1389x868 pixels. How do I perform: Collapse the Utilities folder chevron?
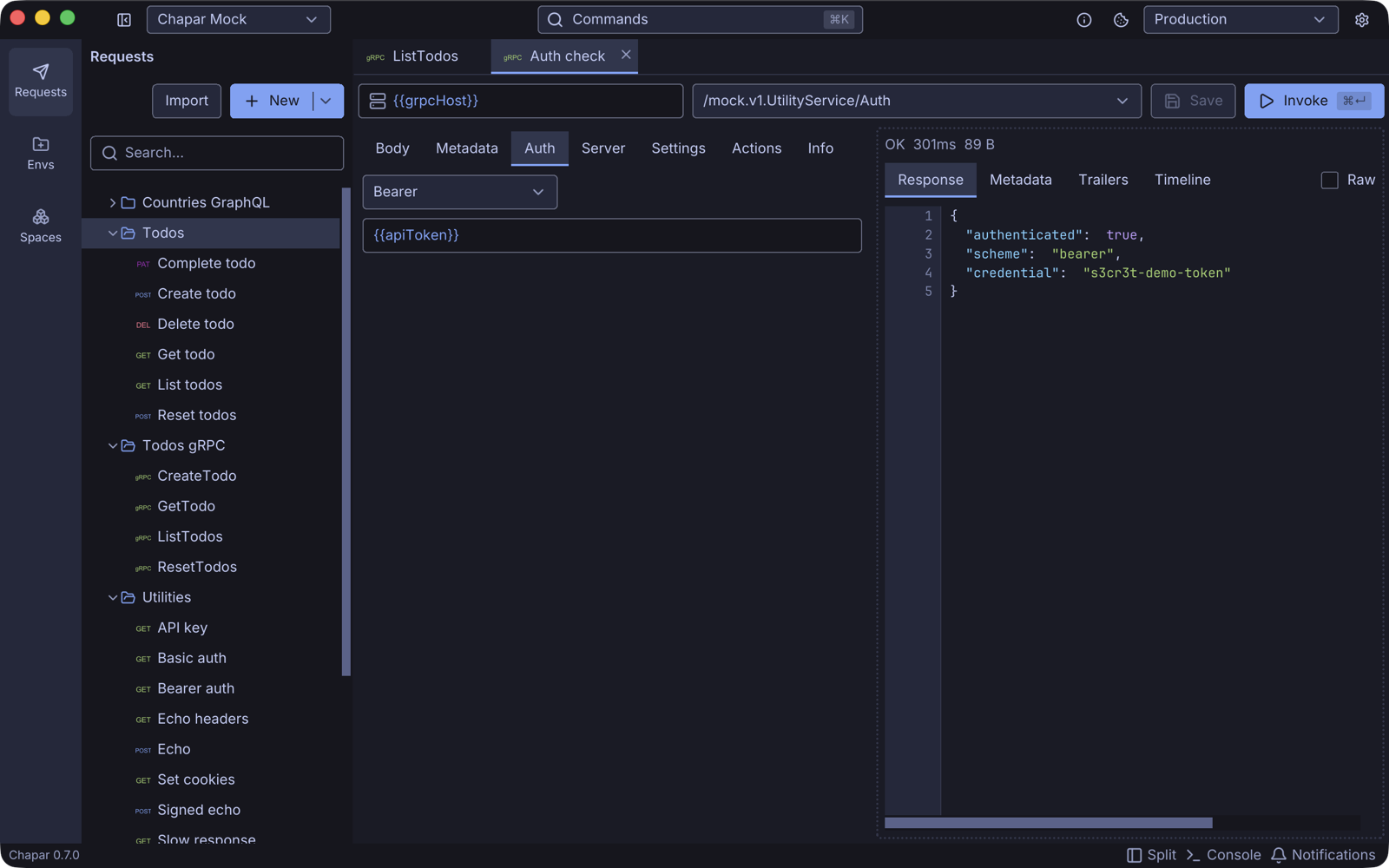[112, 597]
